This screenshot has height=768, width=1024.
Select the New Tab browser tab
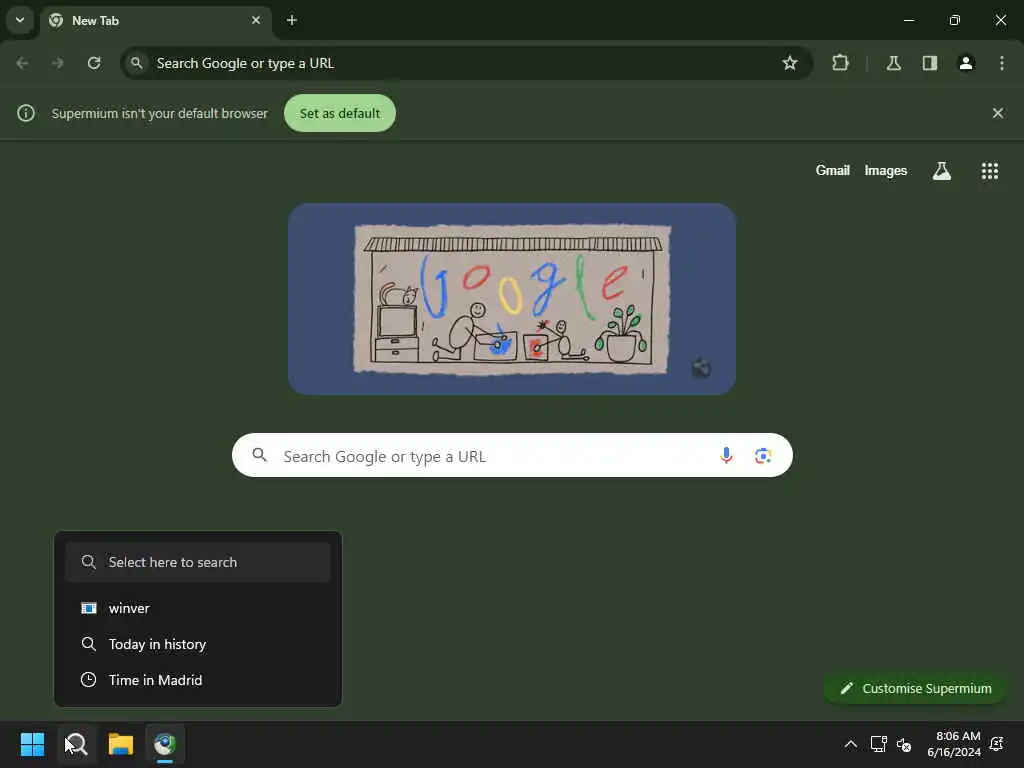click(x=157, y=21)
